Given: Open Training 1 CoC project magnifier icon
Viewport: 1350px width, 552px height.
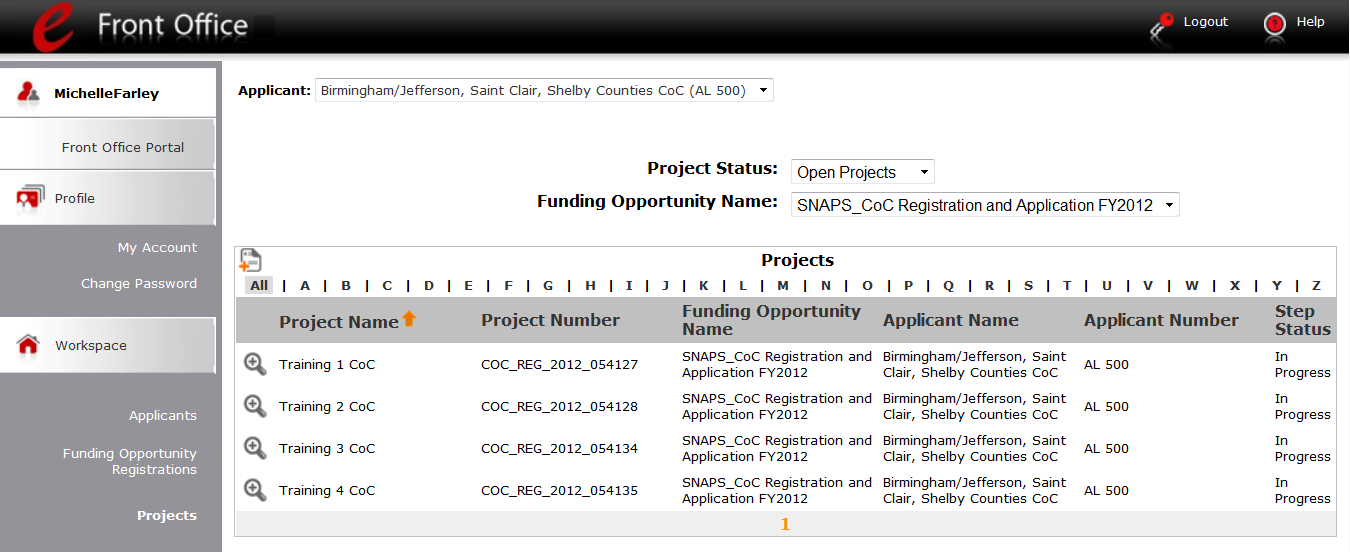Looking at the screenshot, I should pos(255,364).
